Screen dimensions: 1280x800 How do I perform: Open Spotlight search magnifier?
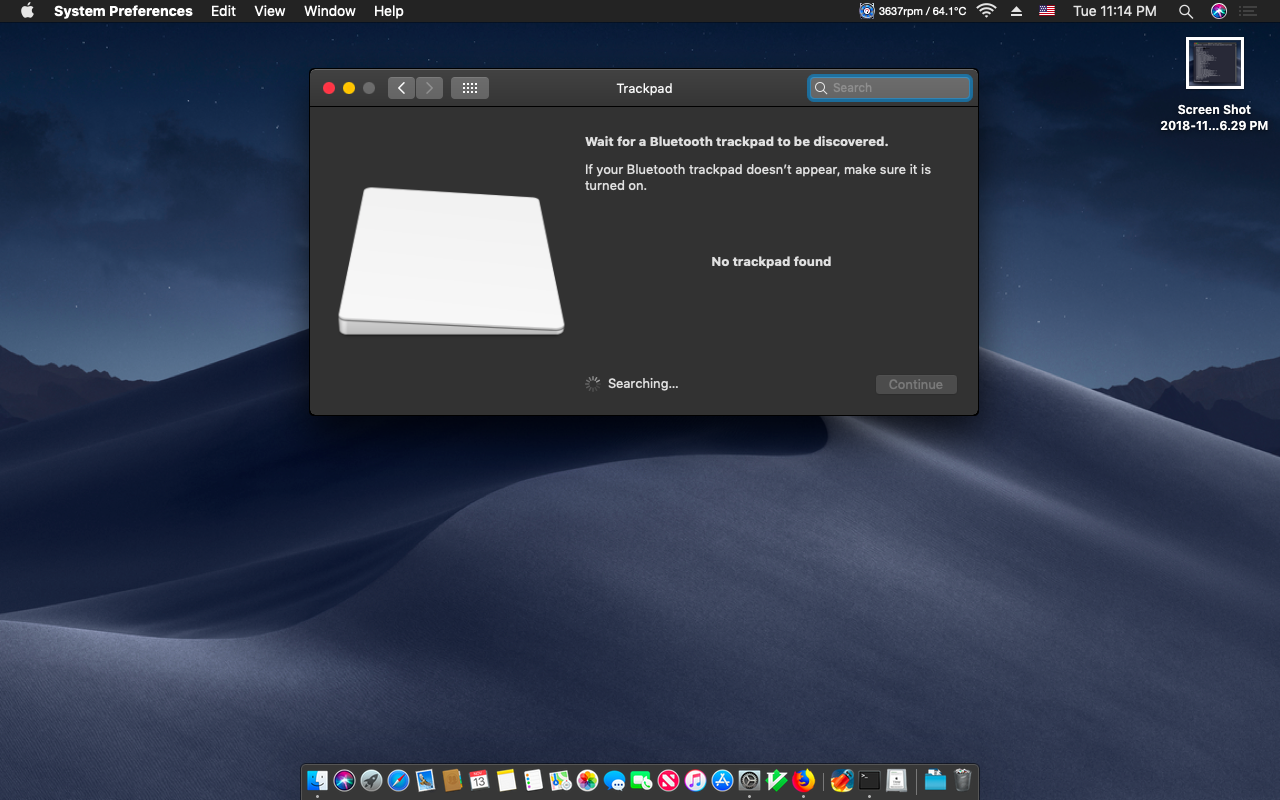(1186, 11)
